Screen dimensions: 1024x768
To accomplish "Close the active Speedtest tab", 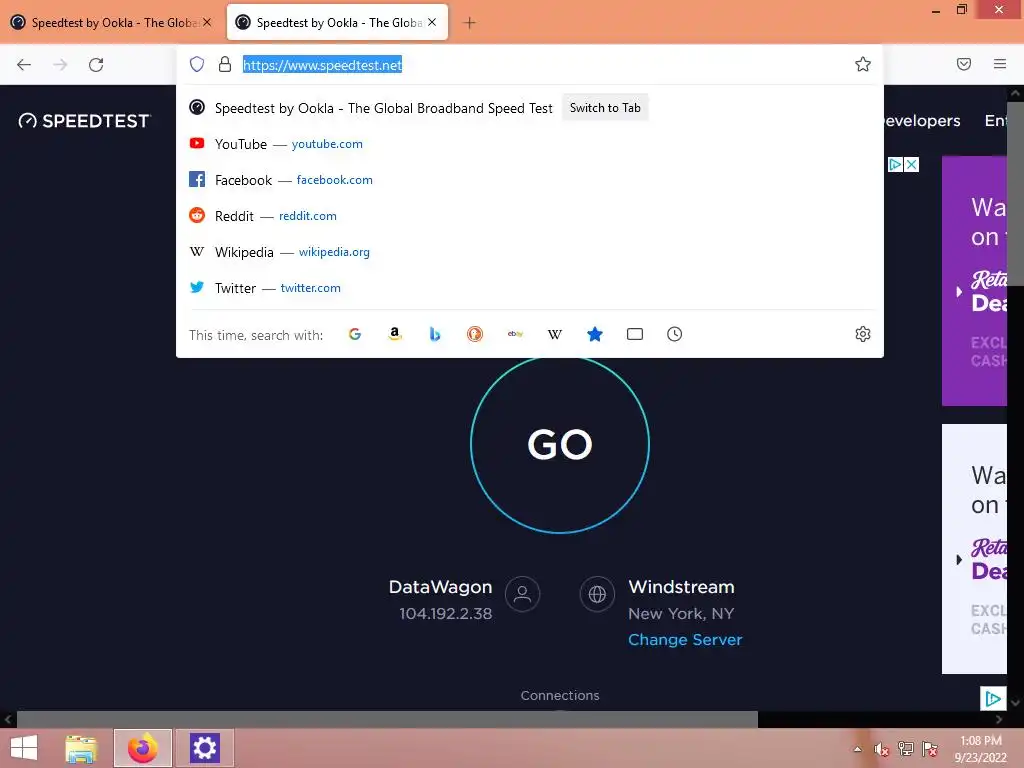I will click(x=432, y=22).
